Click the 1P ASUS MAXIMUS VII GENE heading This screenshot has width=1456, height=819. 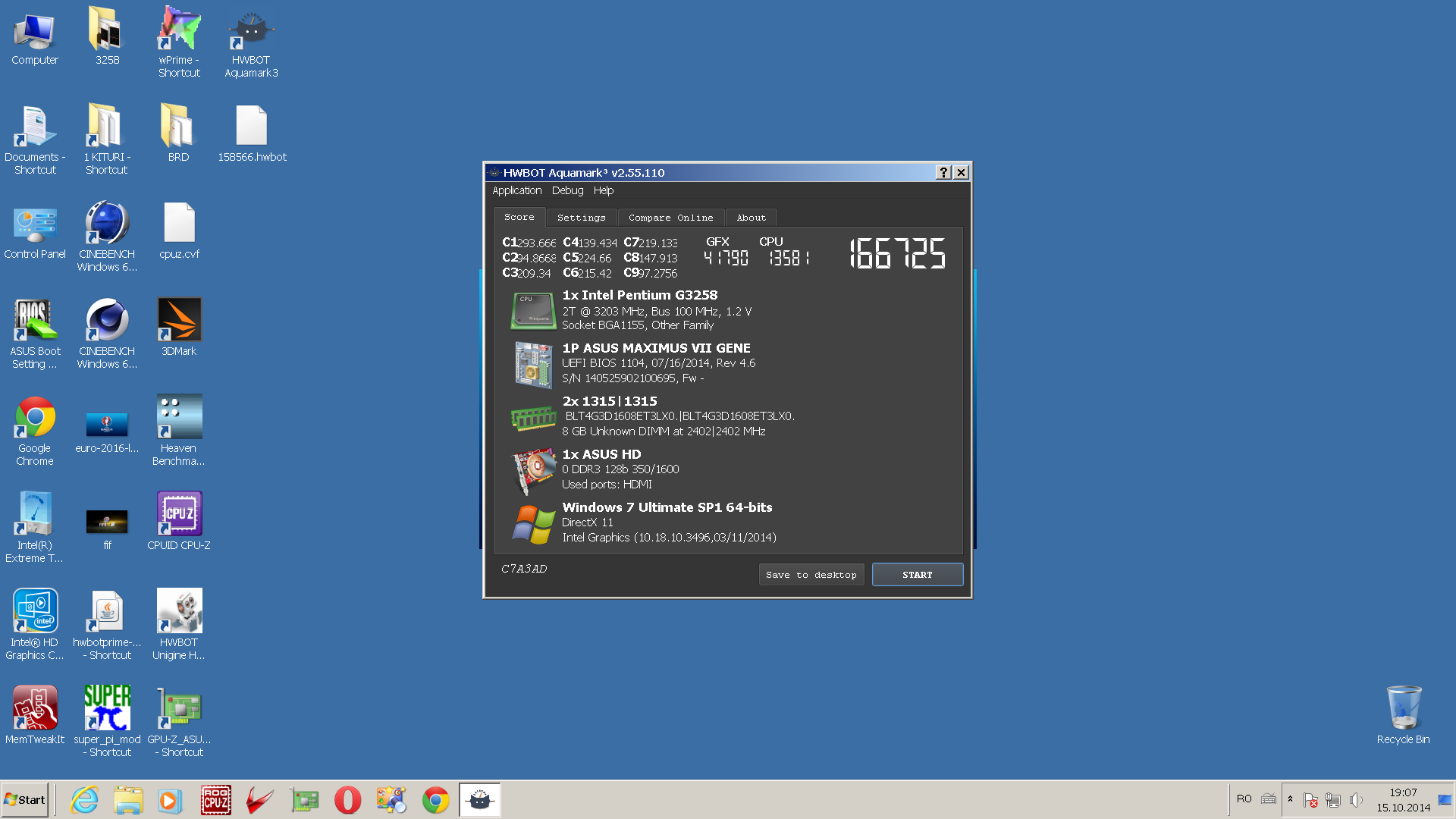[x=657, y=348]
